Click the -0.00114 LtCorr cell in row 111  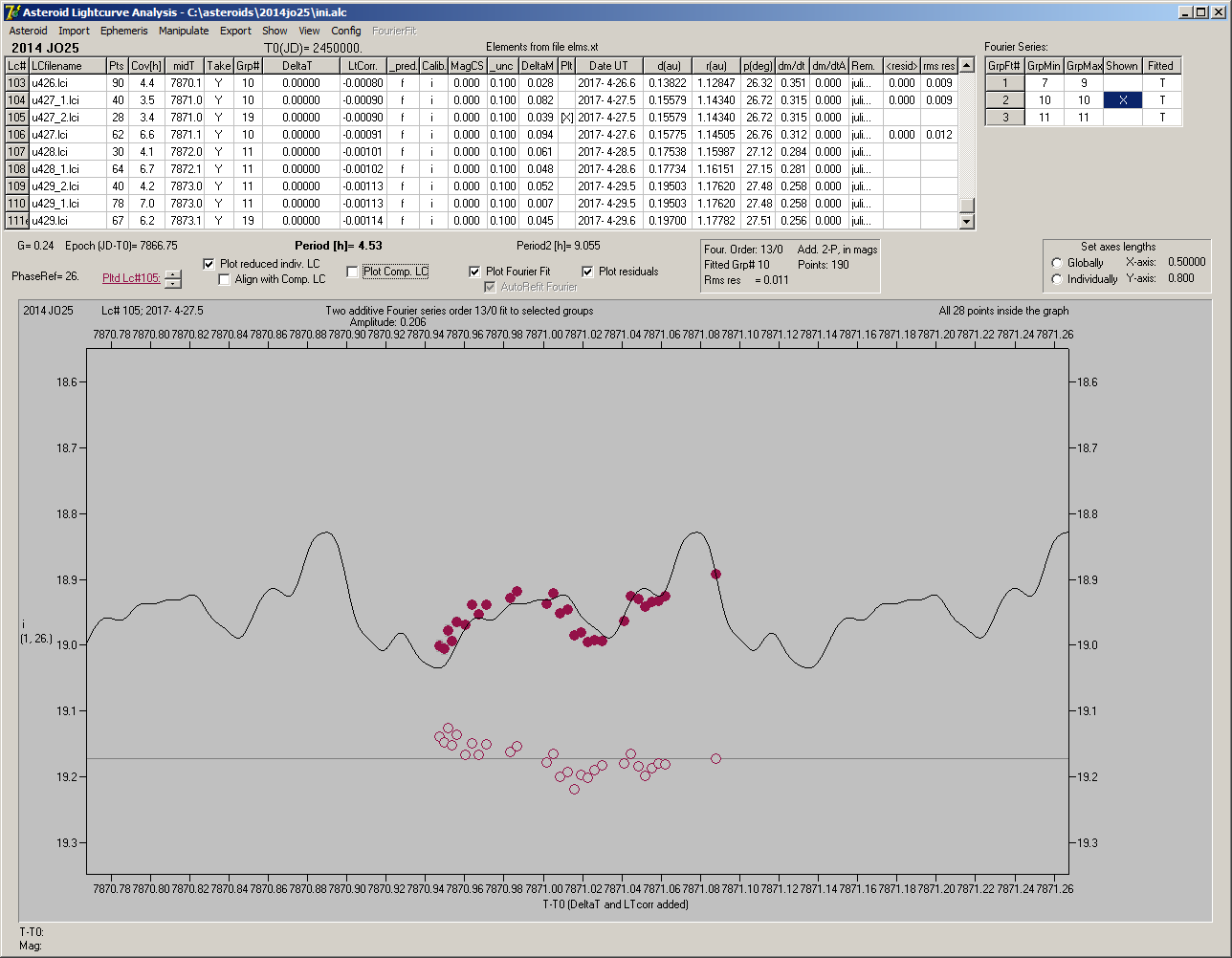363,221
